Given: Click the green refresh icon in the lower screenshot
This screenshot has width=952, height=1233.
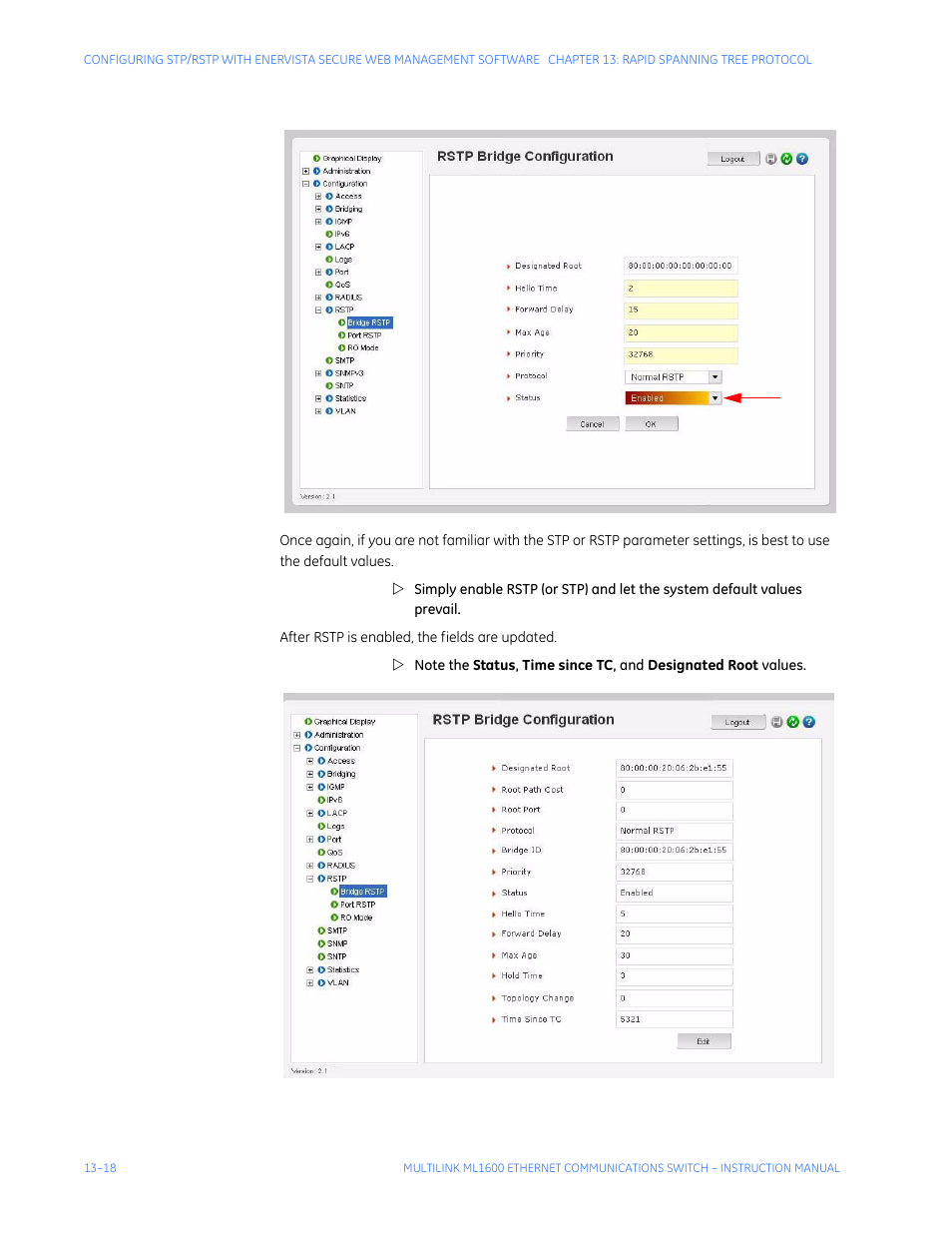Looking at the screenshot, I should pyautogui.click(x=793, y=722).
